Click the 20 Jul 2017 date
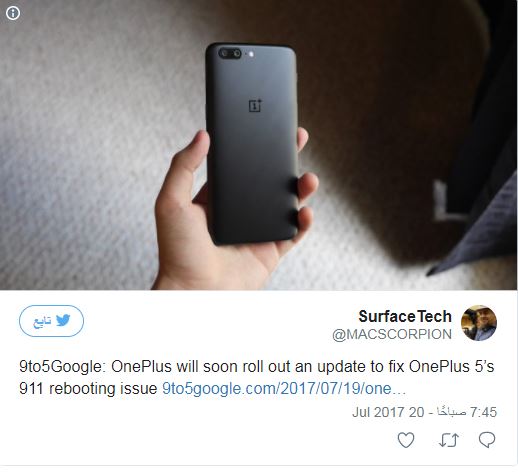 [388, 412]
